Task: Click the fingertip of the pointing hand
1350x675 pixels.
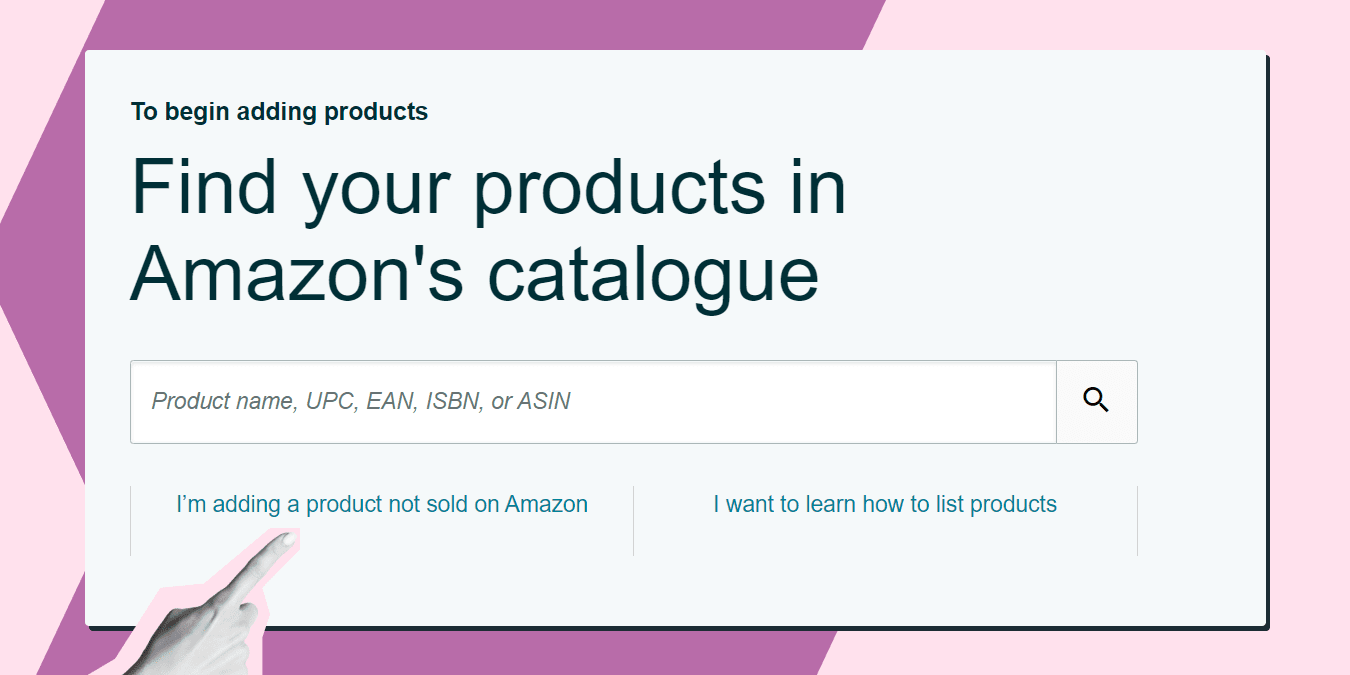Action: tap(284, 540)
